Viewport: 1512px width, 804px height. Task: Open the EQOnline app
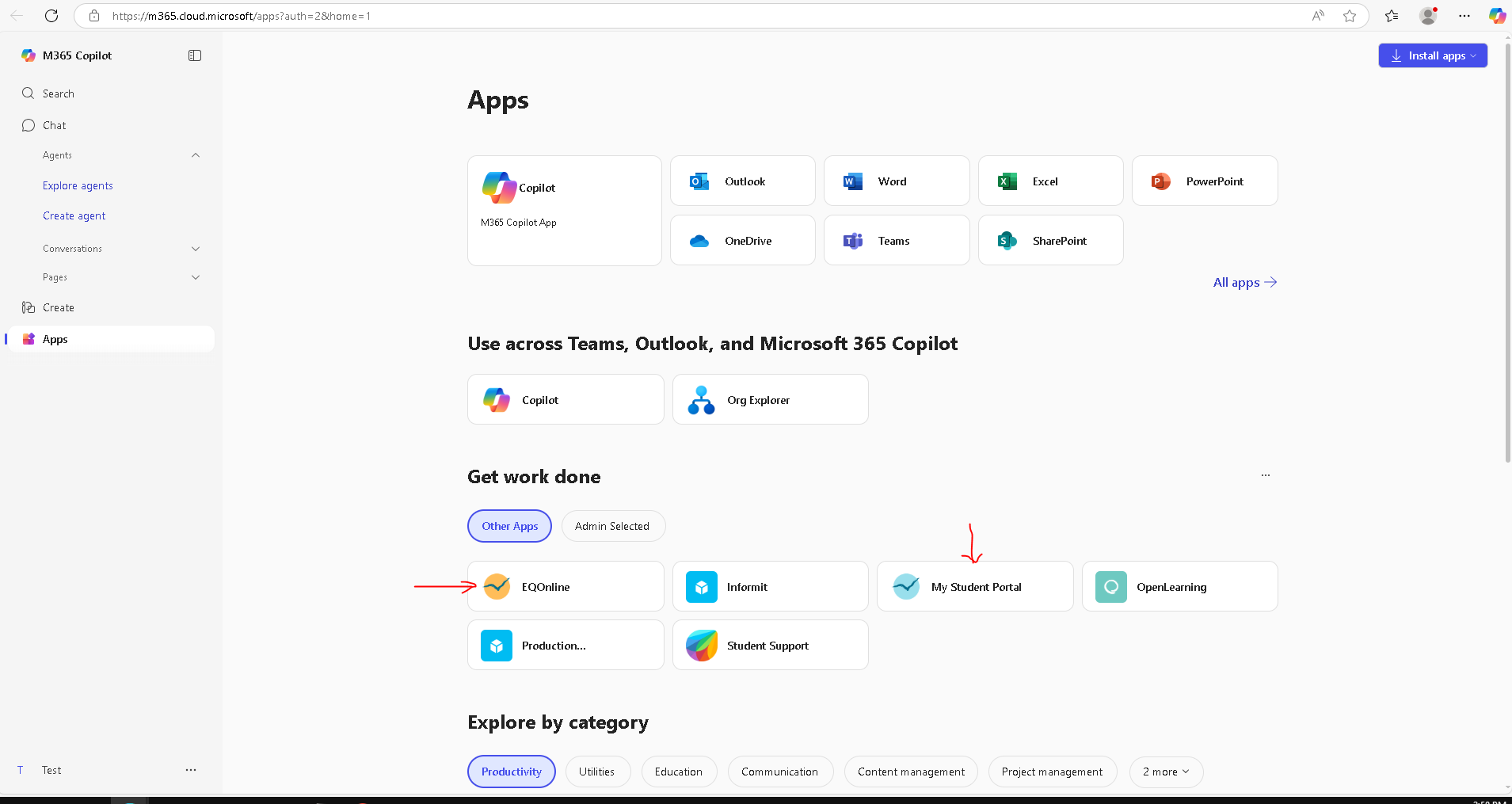click(566, 586)
